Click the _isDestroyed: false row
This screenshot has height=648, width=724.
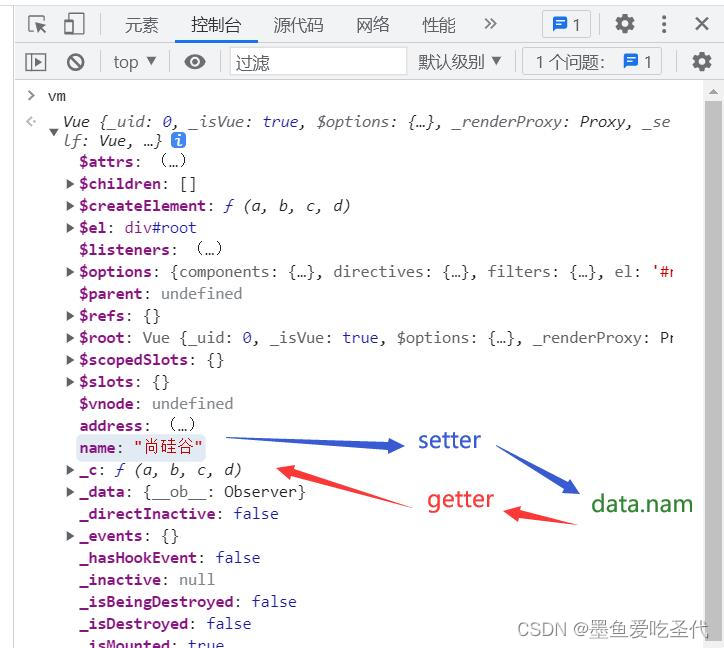pyautogui.click(x=165, y=624)
